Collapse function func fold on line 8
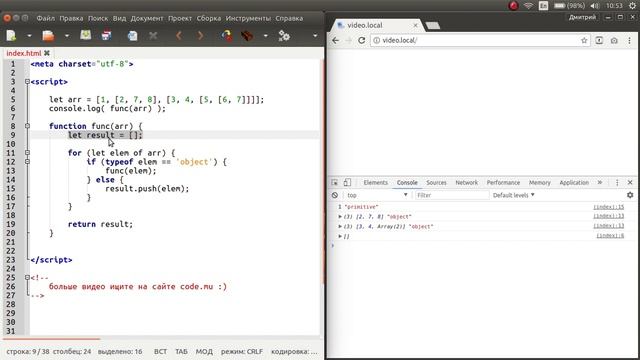Viewport: 640px width, 360px height. (27, 126)
